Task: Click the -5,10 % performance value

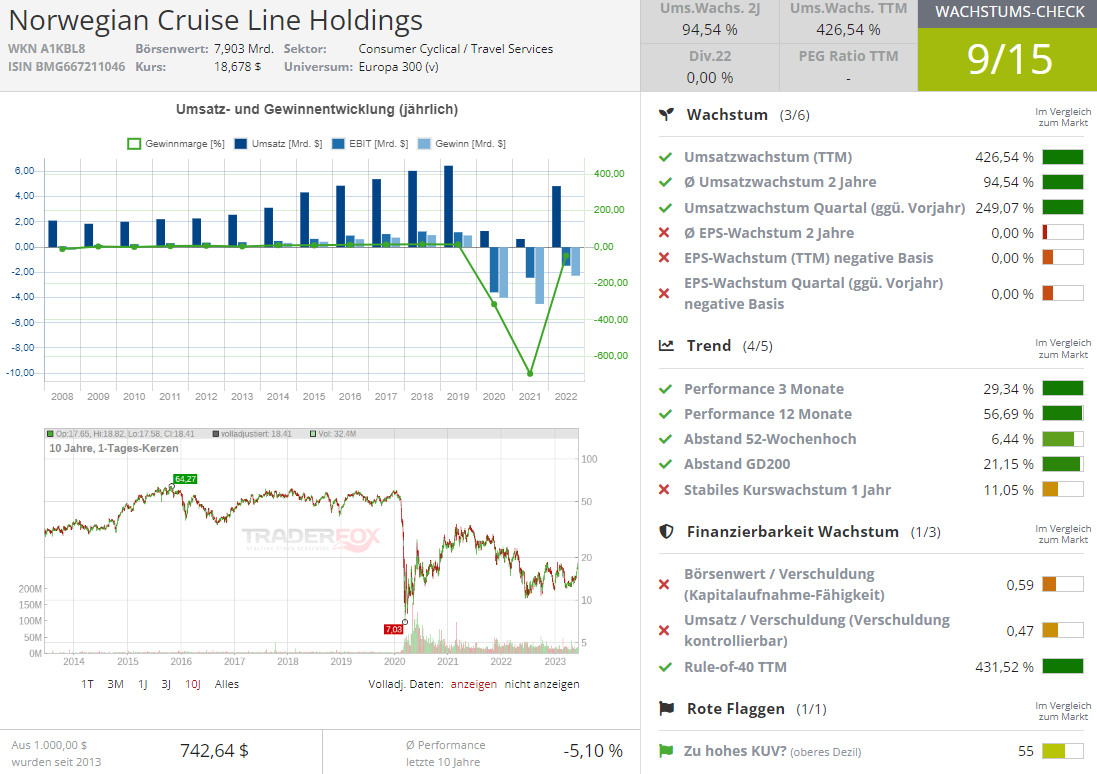Action: click(x=593, y=751)
